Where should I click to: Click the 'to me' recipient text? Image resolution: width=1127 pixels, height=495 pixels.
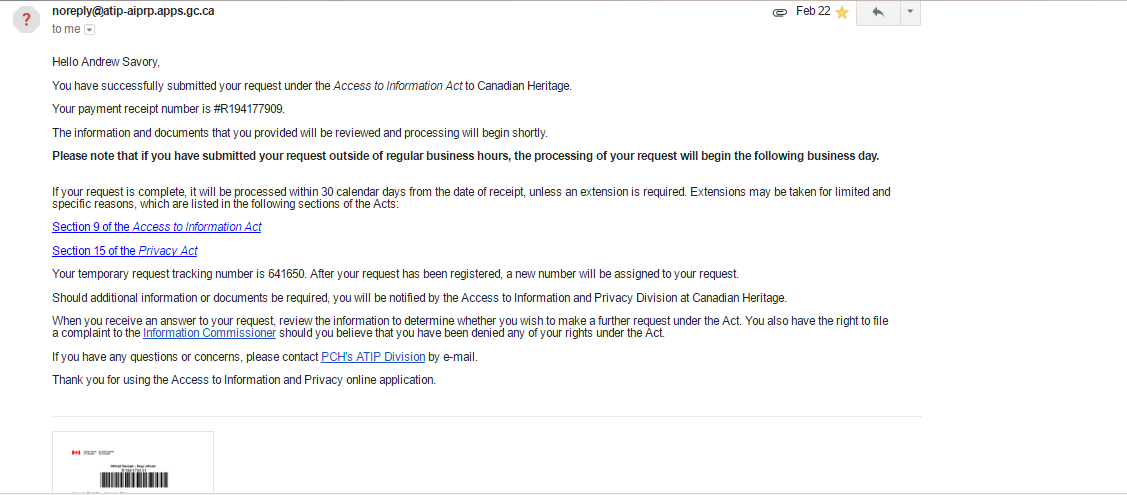click(66, 30)
